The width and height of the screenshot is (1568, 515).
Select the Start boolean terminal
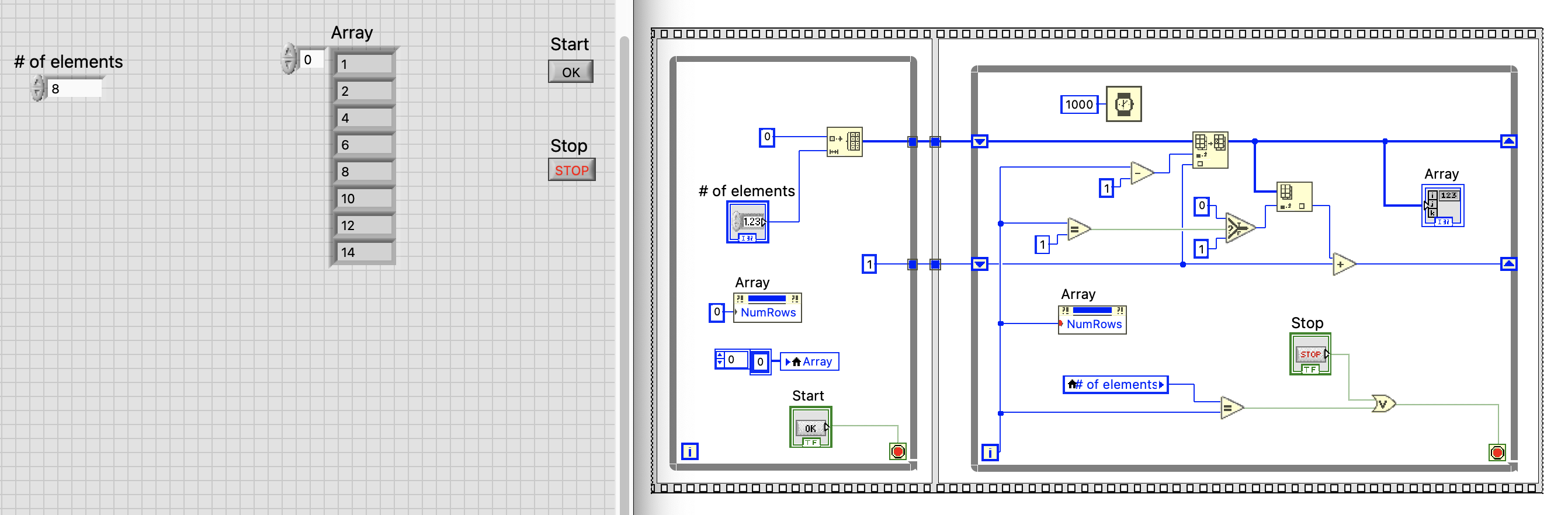point(810,427)
